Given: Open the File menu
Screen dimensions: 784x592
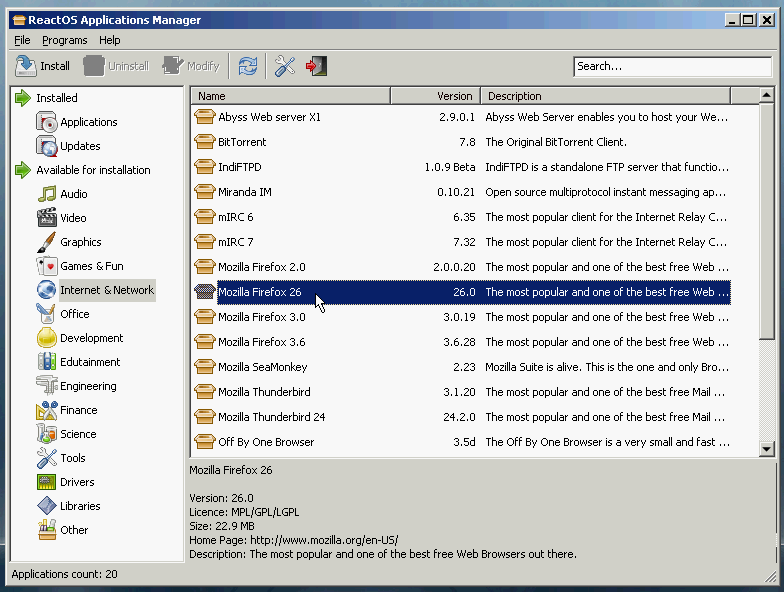Looking at the screenshot, I should pyautogui.click(x=22, y=40).
